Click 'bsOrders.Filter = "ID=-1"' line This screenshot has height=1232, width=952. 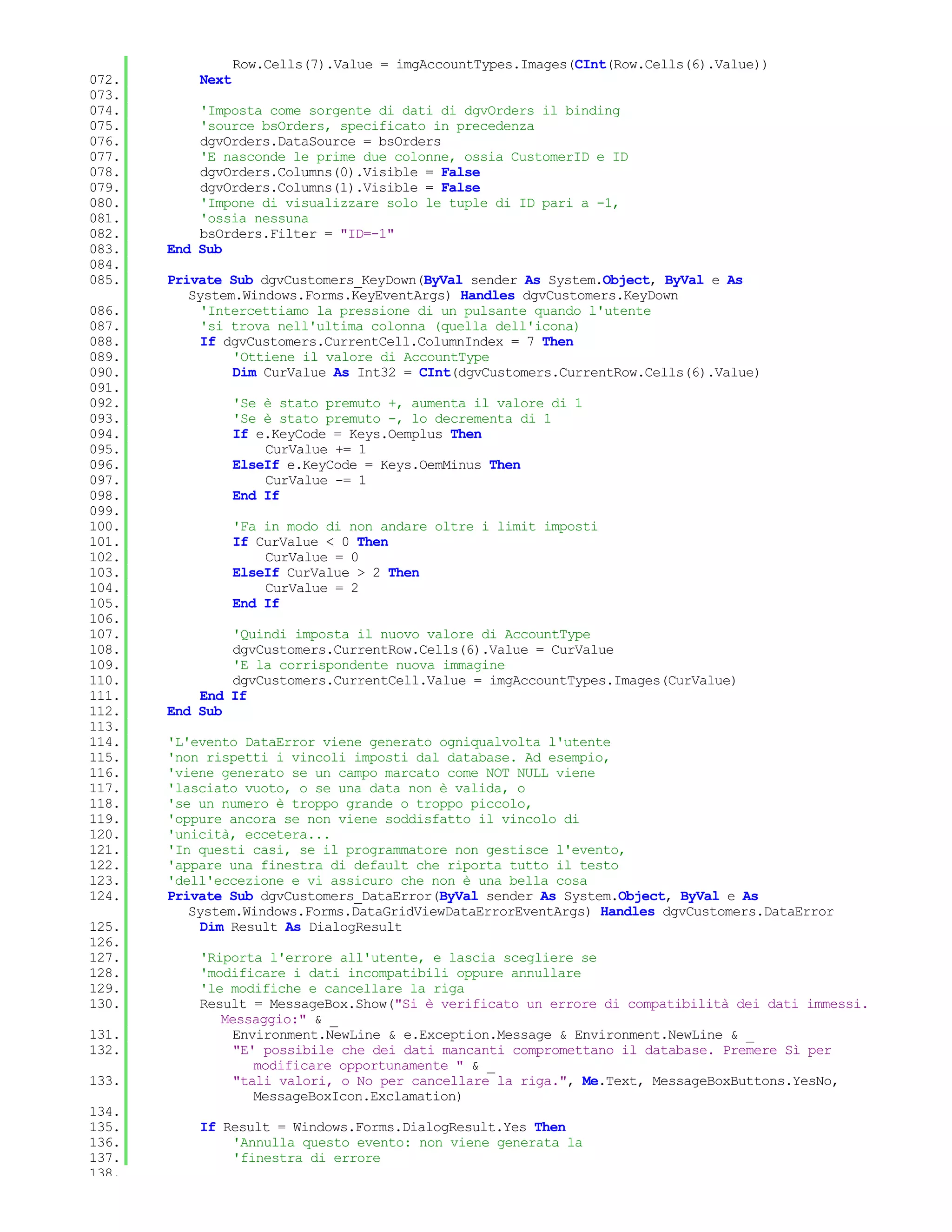[x=297, y=234]
